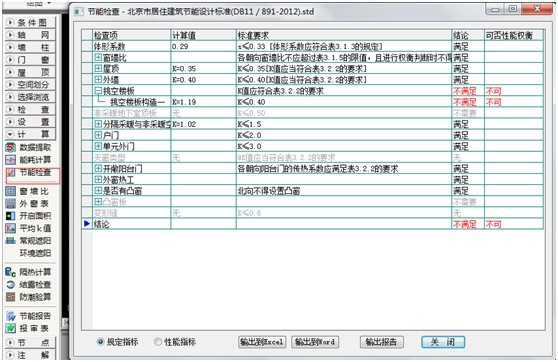Click the 输出报告 button

tap(381, 342)
